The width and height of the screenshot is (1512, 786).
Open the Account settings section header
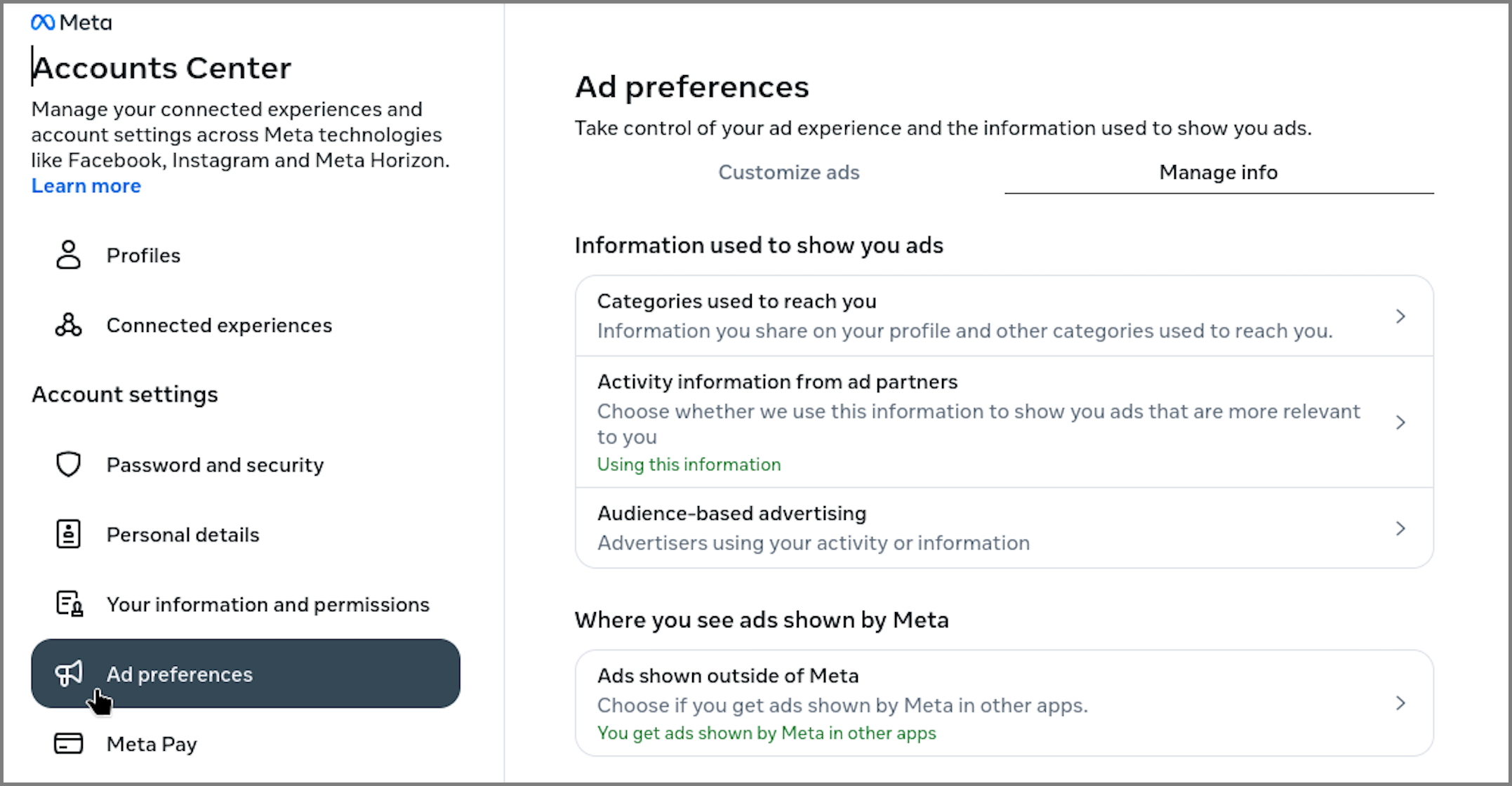coord(124,394)
